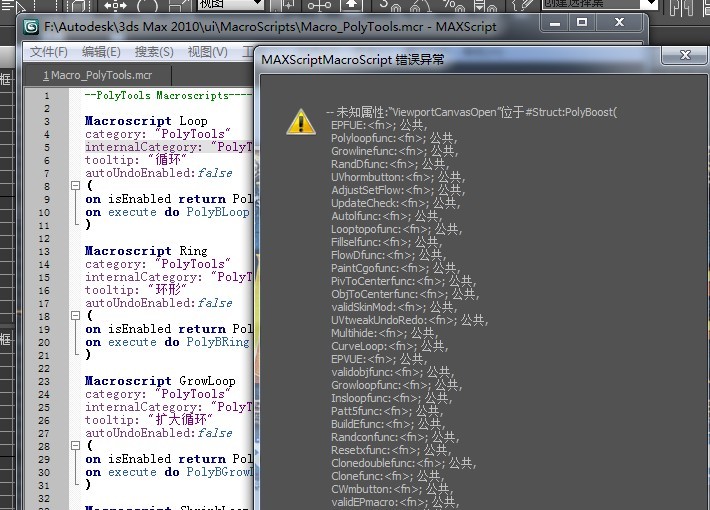The image size is (710, 510).
Task: Open the 文件(F) menu
Action: pyautogui.click(x=48, y=52)
